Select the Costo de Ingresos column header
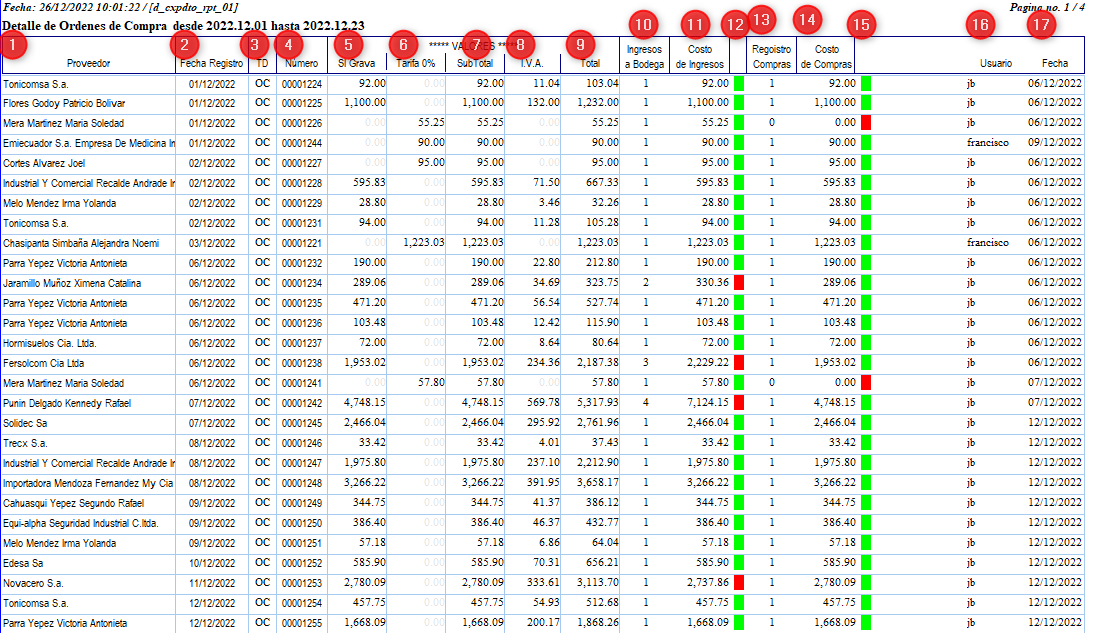This screenshot has height=633, width=1097. 699,56
